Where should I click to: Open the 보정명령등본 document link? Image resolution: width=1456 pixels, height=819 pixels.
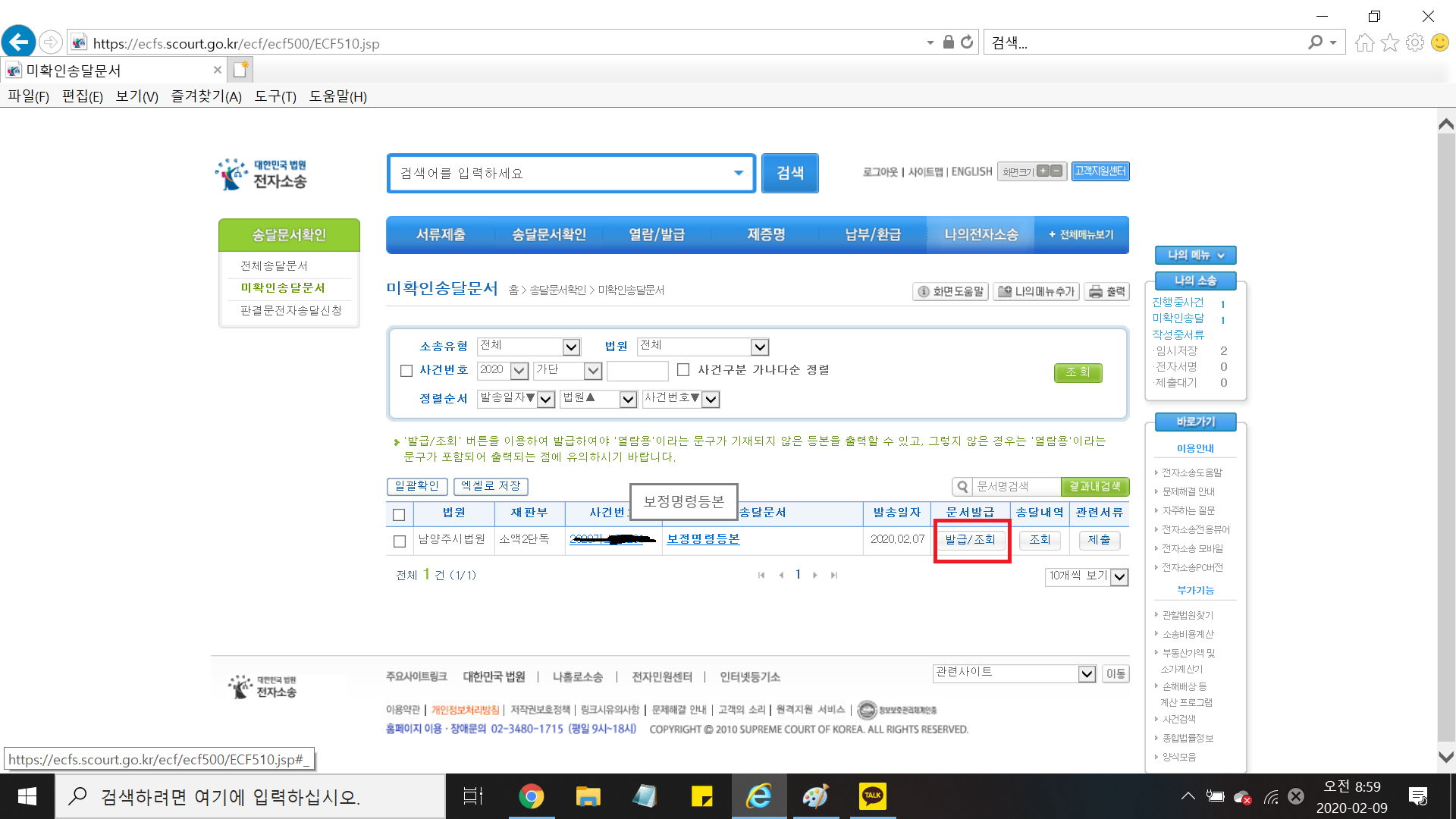703,539
